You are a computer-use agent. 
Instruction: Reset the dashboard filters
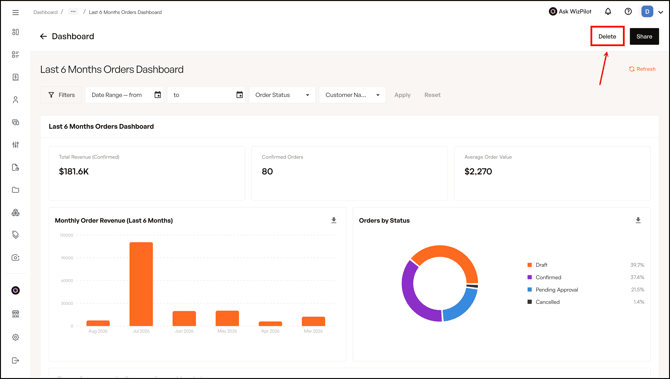(x=432, y=95)
